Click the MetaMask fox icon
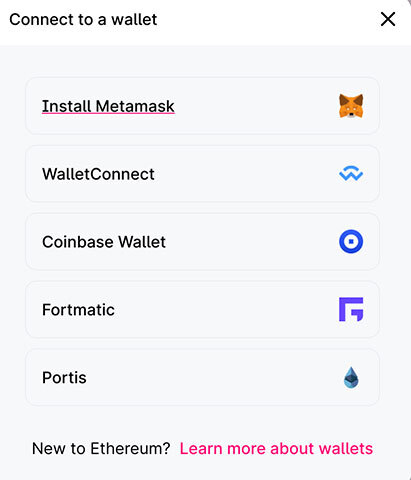The image size is (411, 480). 351,106
